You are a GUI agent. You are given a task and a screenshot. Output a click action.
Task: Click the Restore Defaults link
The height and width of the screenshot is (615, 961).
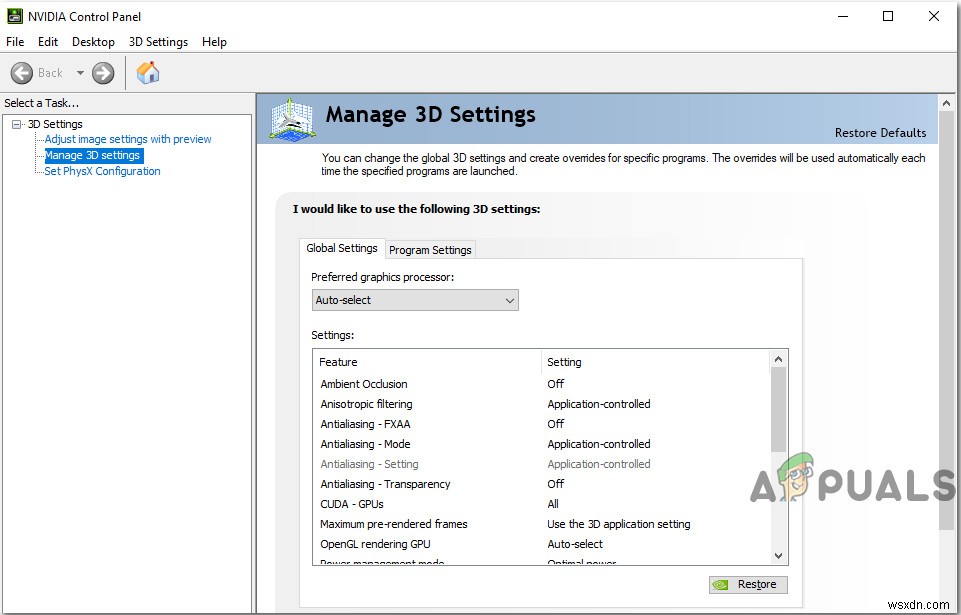coord(880,132)
